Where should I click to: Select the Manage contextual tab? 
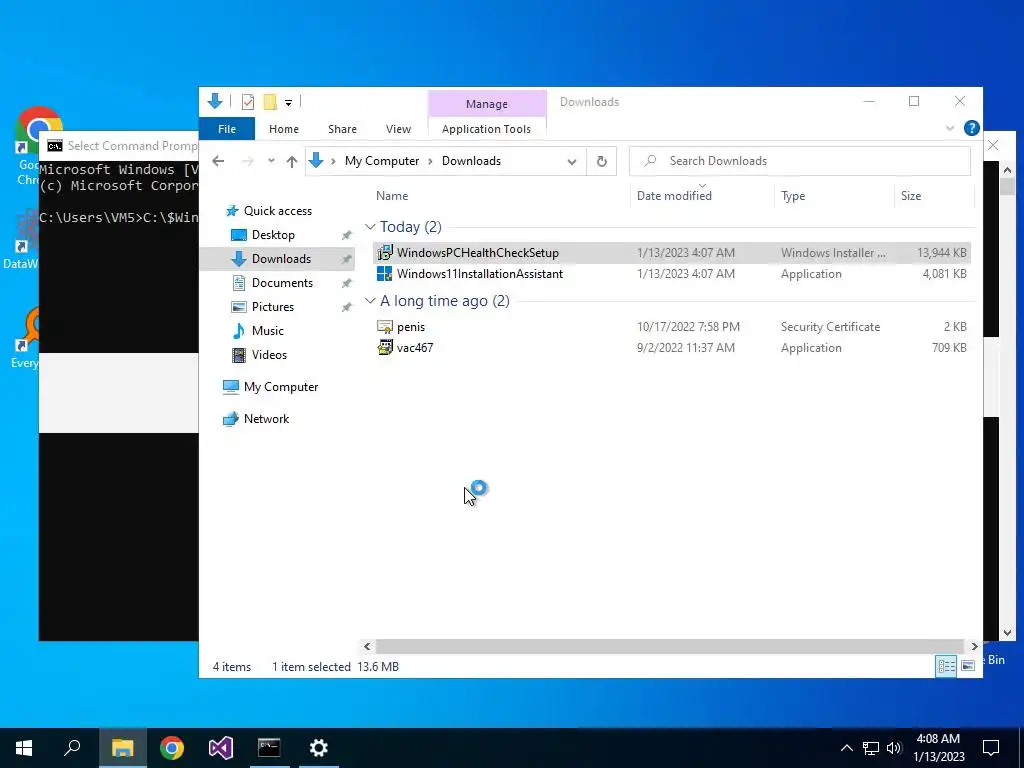(x=487, y=104)
